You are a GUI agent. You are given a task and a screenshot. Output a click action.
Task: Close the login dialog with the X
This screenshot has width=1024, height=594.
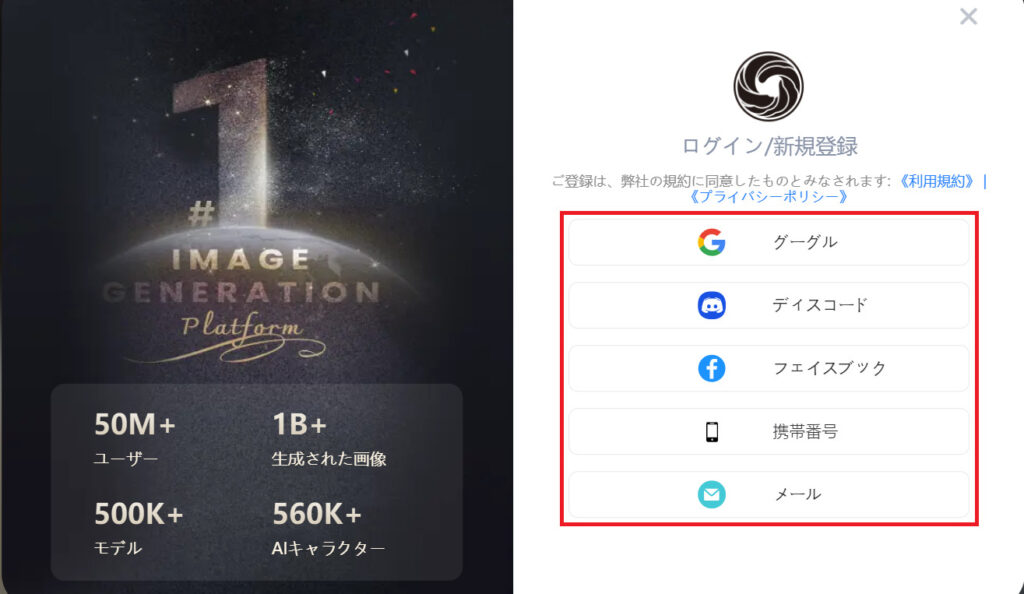[x=968, y=16]
